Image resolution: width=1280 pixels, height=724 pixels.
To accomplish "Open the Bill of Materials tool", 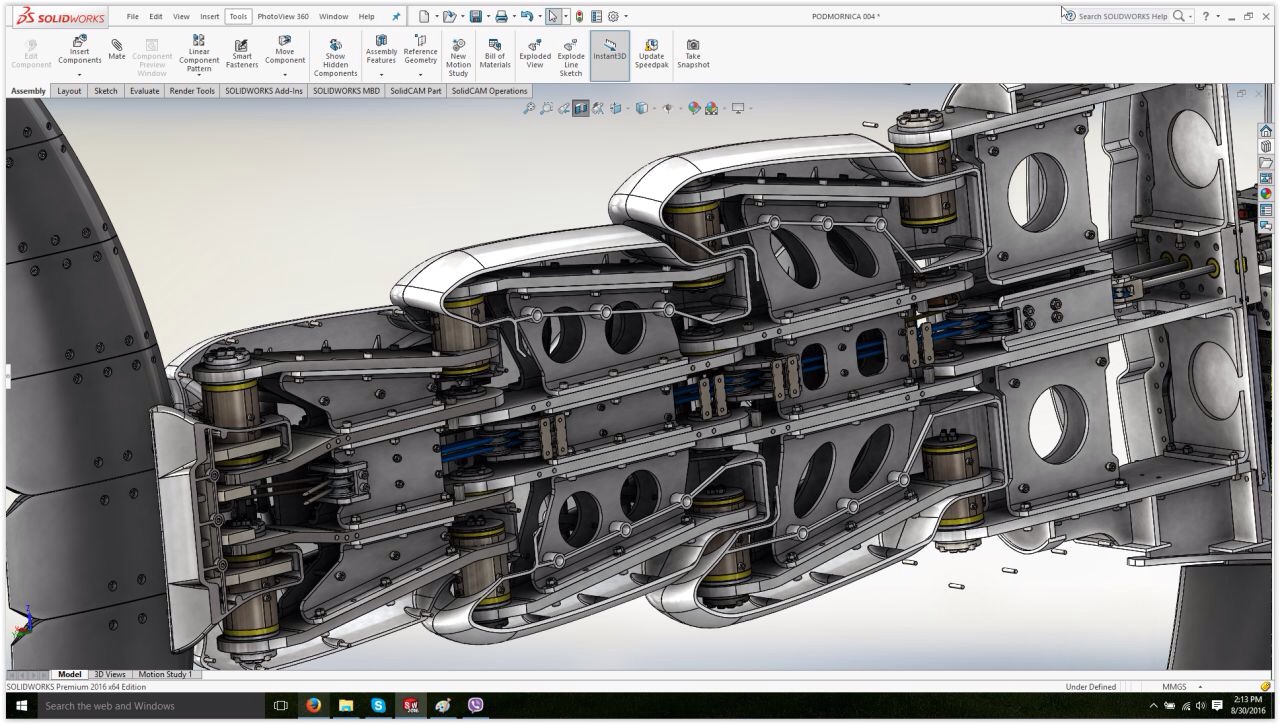I will coord(495,55).
